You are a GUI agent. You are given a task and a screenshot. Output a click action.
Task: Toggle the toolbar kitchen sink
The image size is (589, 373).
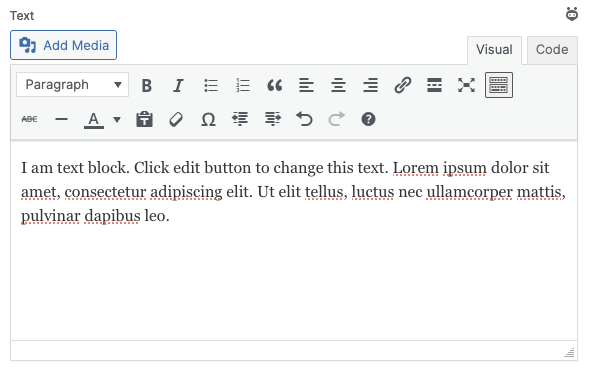(499, 85)
